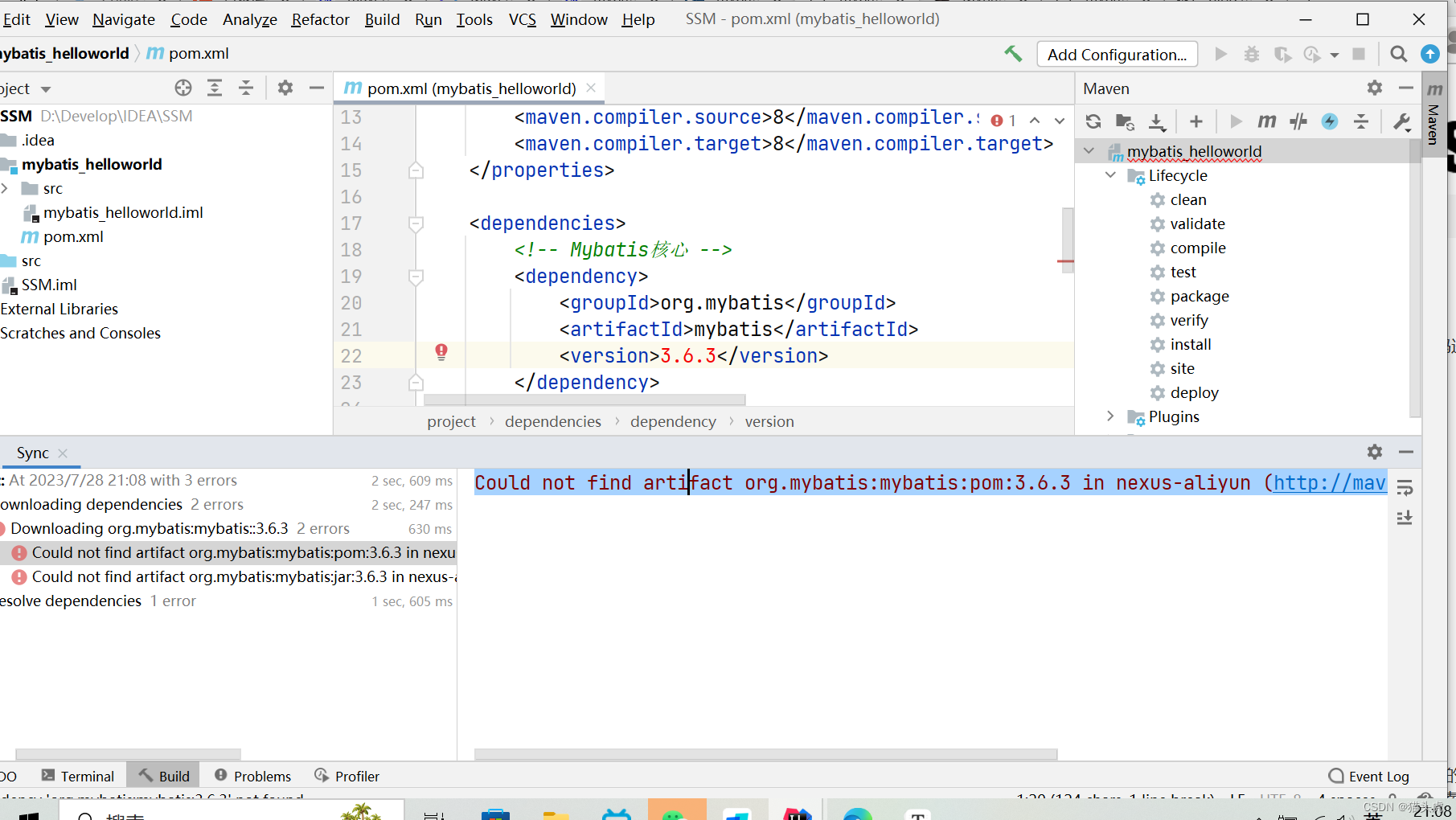Download sources and documentation icon
This screenshot has height=820, width=1456.
[1157, 121]
